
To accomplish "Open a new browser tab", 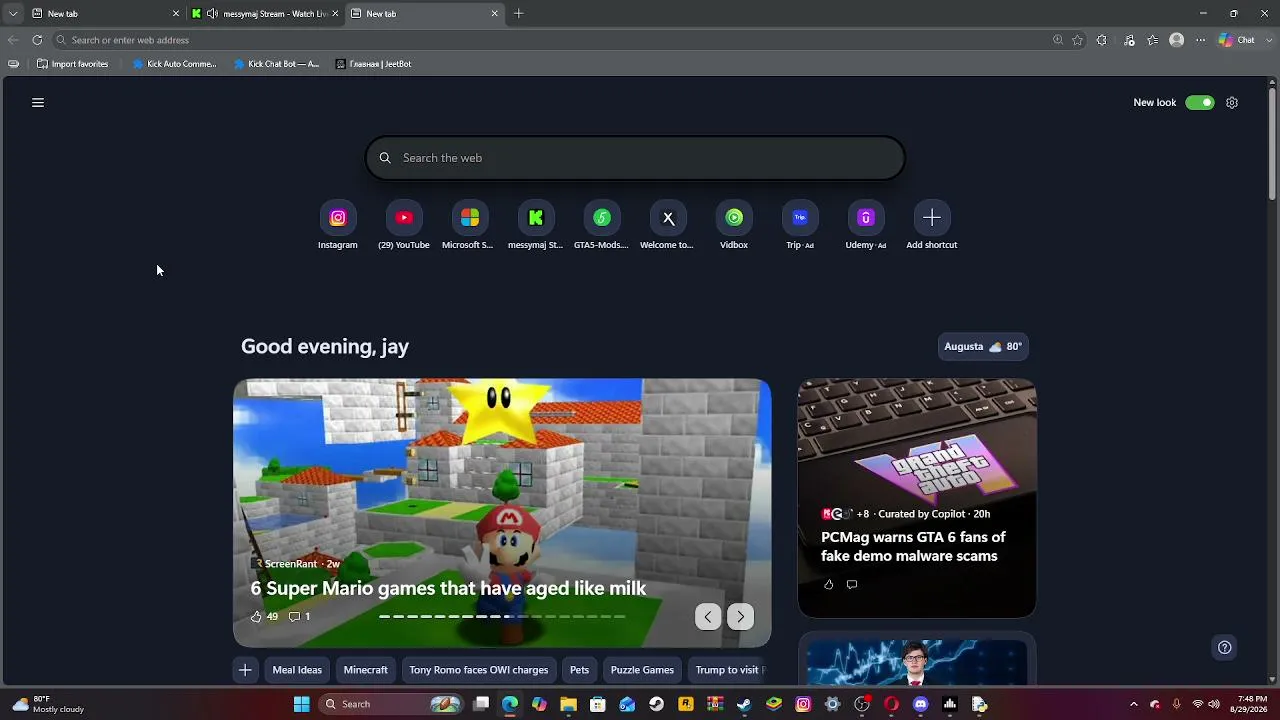I will 518,14.
